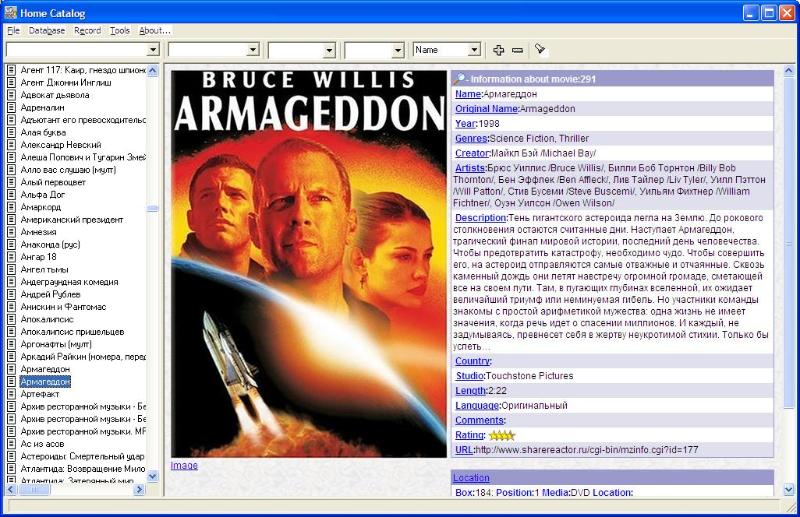The width and height of the screenshot is (800, 517).
Task: Select Андеграундная комедия in the list
Action: [x=69, y=282]
